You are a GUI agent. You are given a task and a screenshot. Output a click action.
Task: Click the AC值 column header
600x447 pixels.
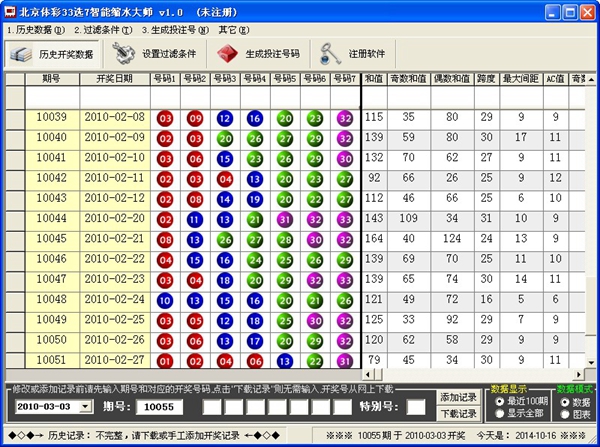pos(555,79)
